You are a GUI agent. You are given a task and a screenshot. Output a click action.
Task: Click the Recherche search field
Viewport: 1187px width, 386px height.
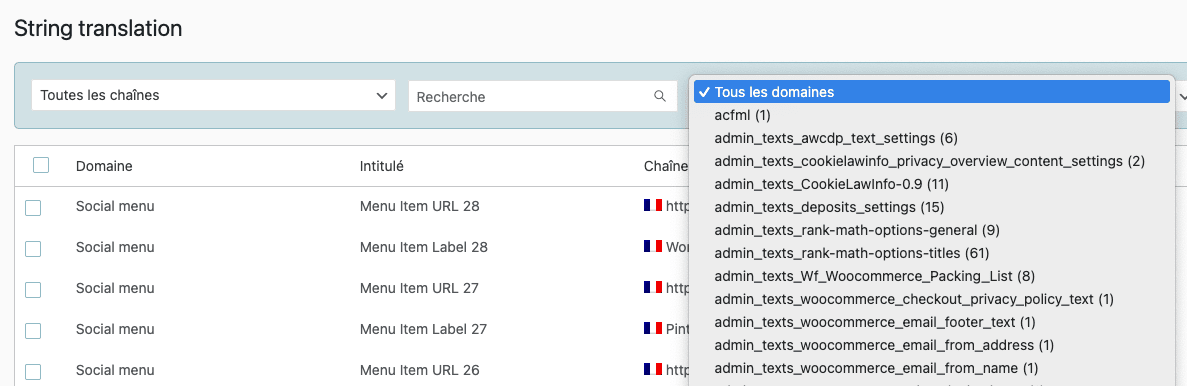[542, 96]
